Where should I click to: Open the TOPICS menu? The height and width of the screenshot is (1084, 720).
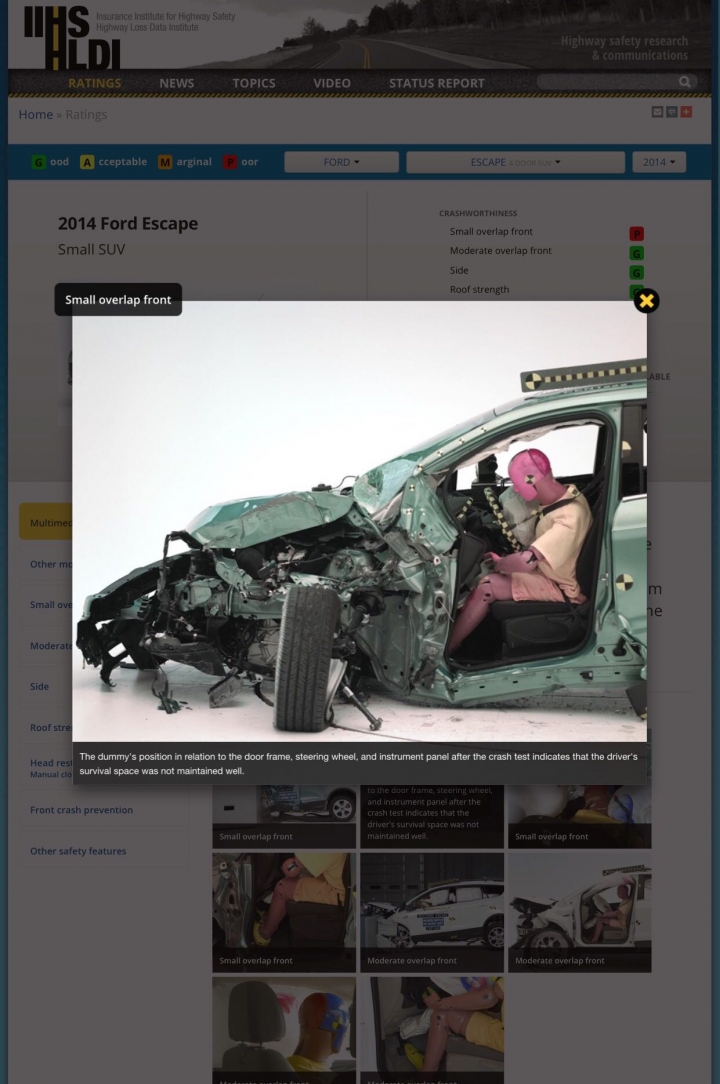(x=254, y=83)
